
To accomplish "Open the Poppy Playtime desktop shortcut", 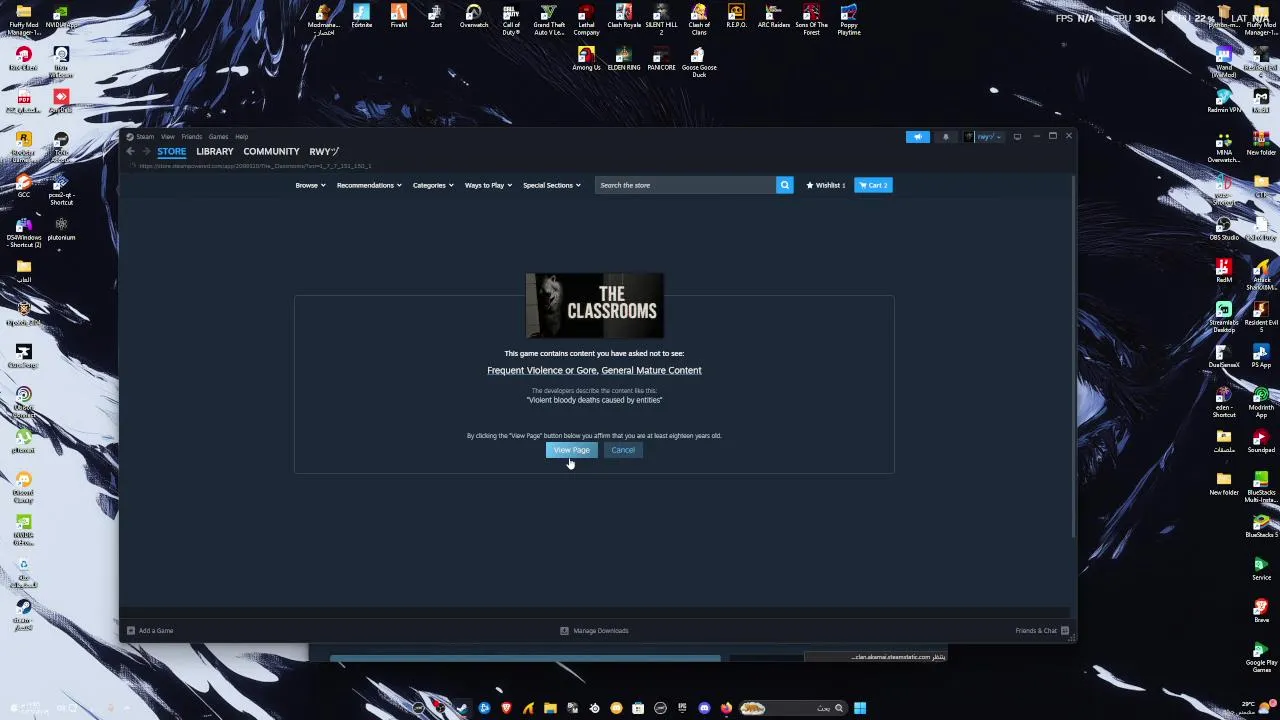I will (849, 19).
